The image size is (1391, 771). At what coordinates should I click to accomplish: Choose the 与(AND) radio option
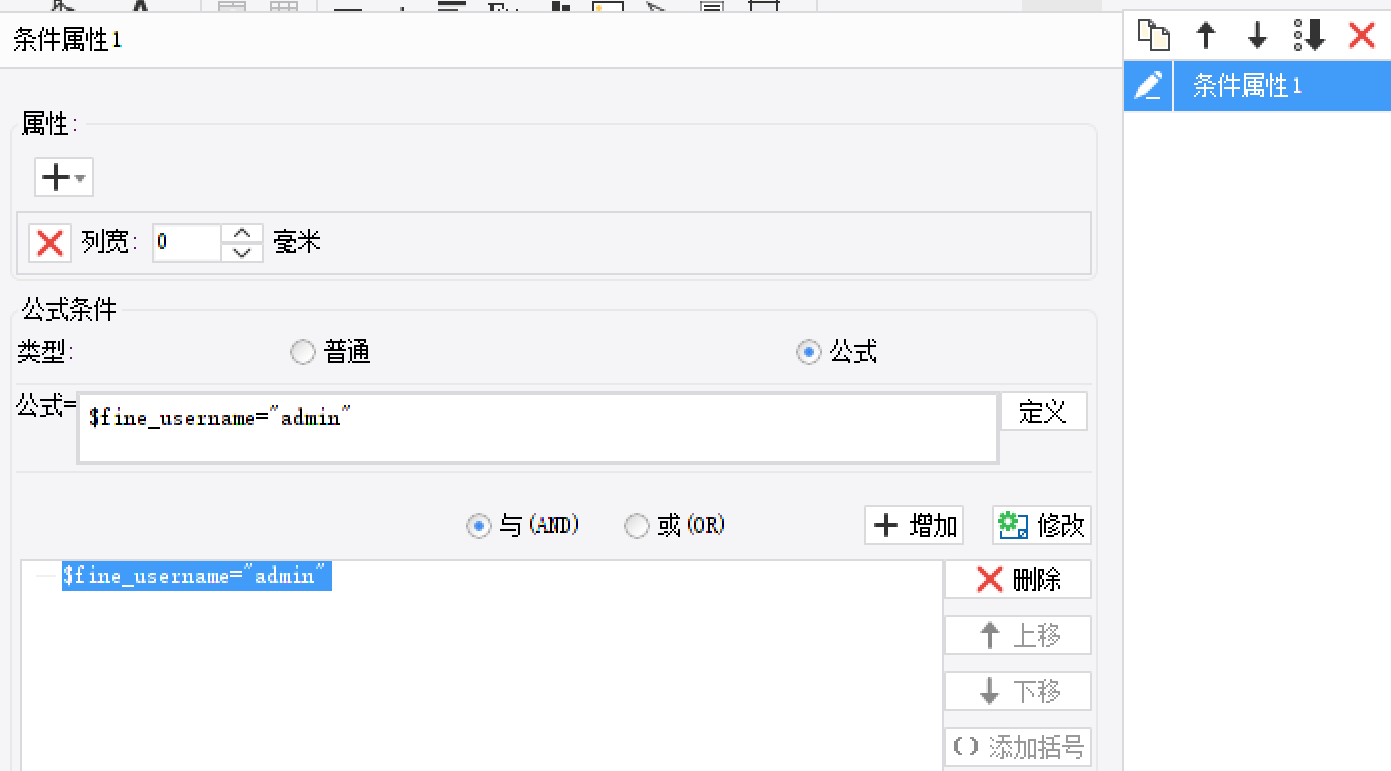[479, 525]
